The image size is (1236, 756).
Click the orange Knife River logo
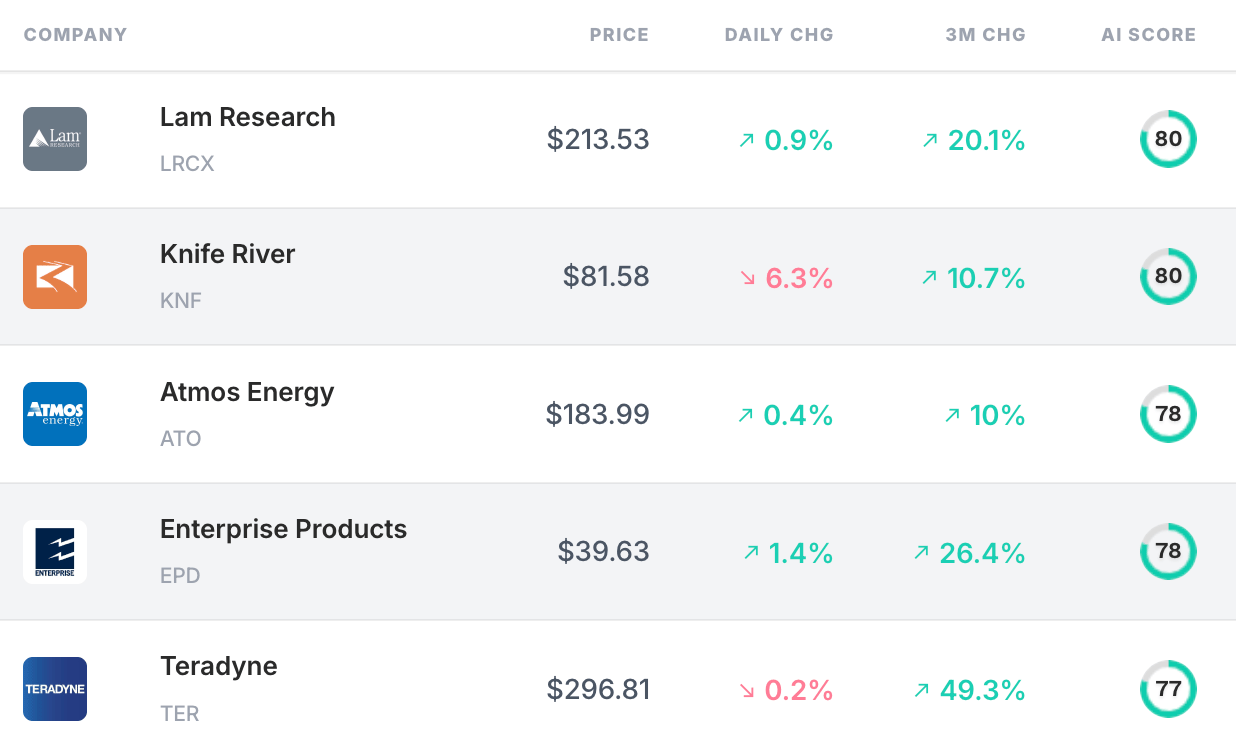coord(55,277)
